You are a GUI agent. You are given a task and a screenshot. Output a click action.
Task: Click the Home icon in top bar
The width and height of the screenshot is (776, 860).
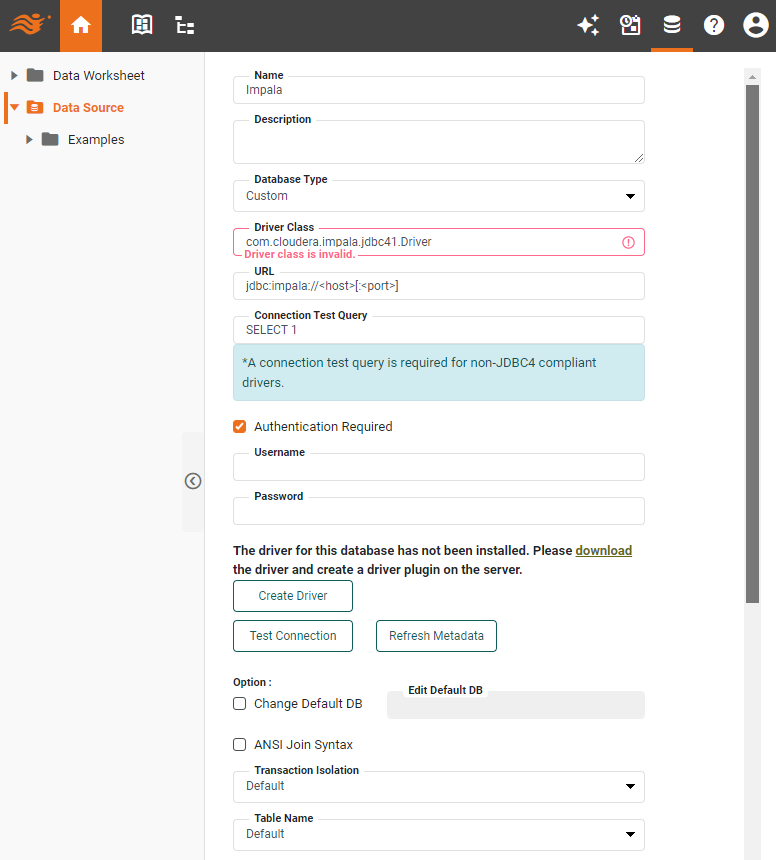(x=81, y=25)
